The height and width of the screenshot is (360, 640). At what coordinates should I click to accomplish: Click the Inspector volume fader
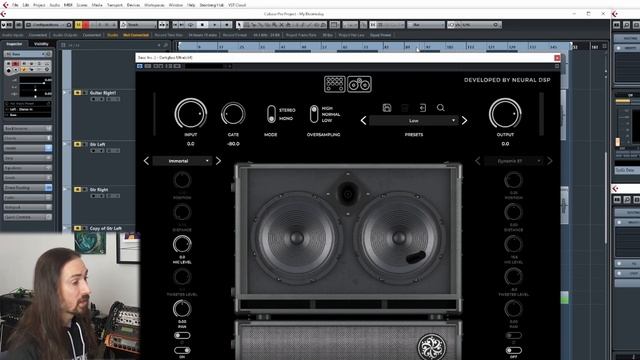click(36, 82)
